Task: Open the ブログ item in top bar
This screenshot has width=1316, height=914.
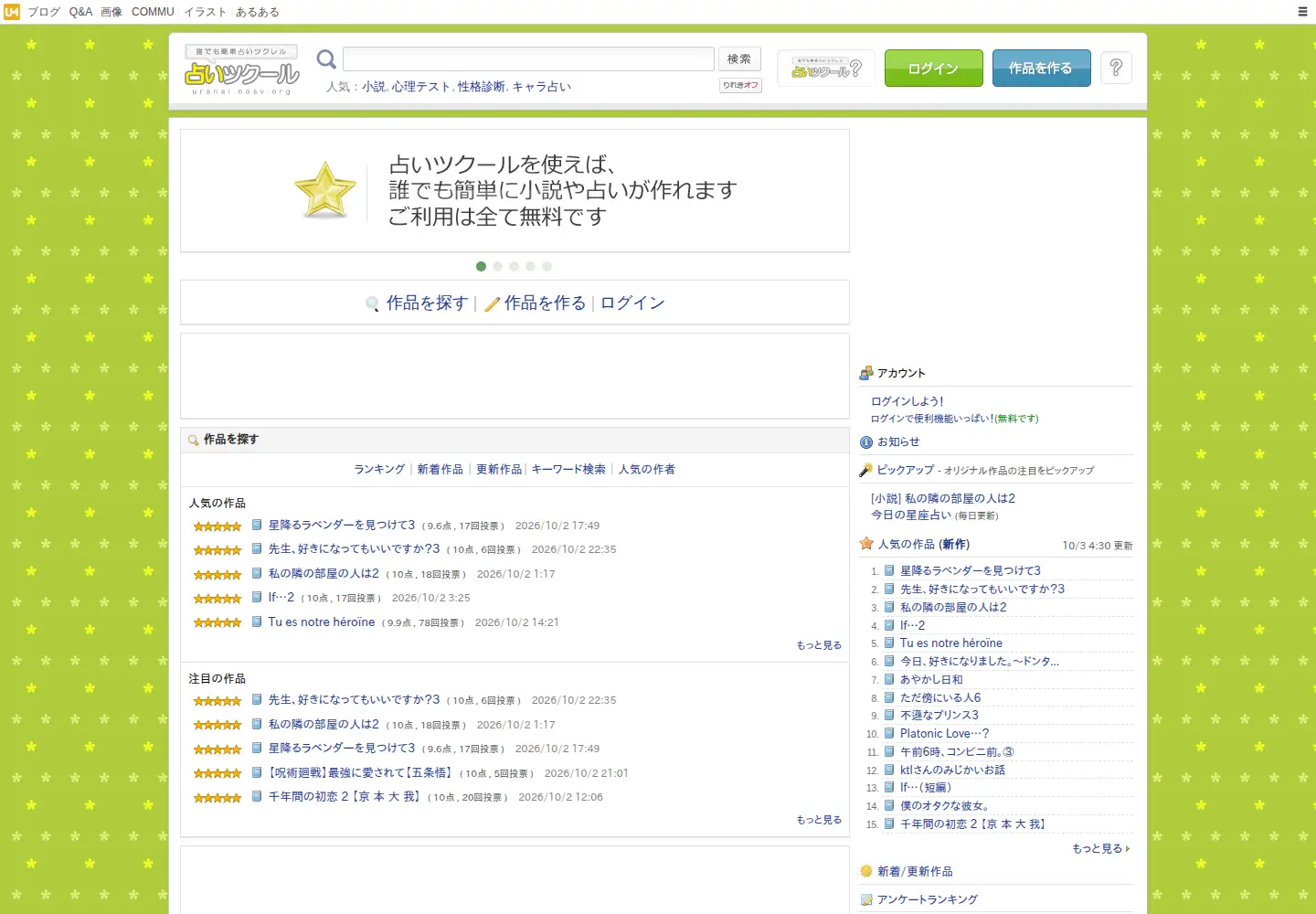Action: [44, 12]
